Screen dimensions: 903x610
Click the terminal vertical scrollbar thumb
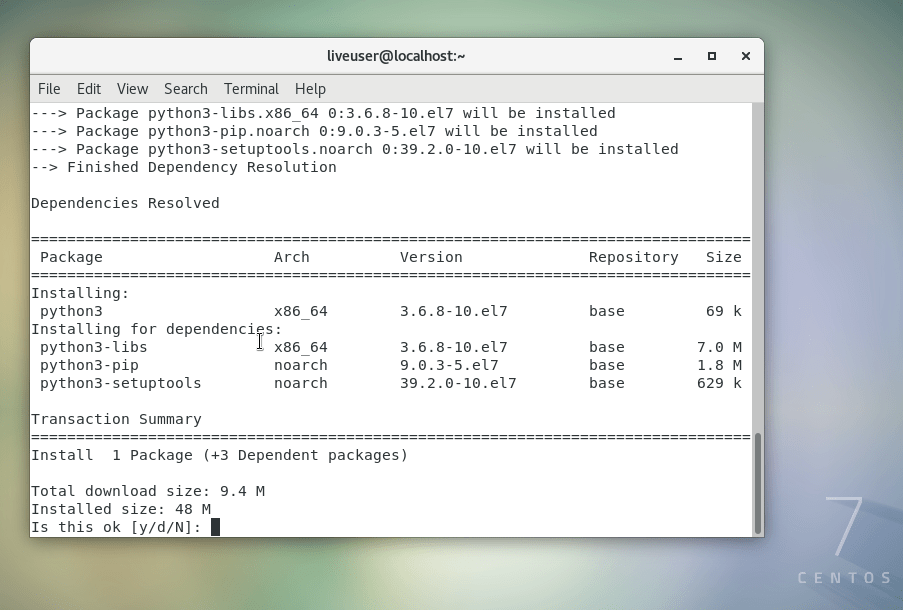757,482
